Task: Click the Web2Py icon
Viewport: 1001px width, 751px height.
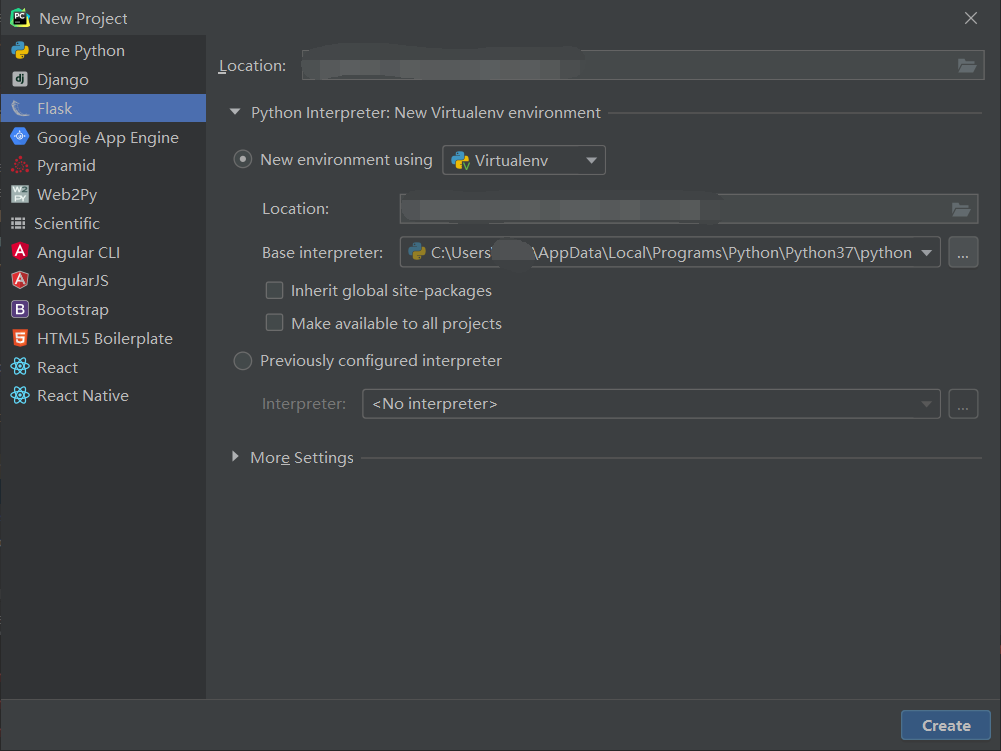Action: (20, 194)
